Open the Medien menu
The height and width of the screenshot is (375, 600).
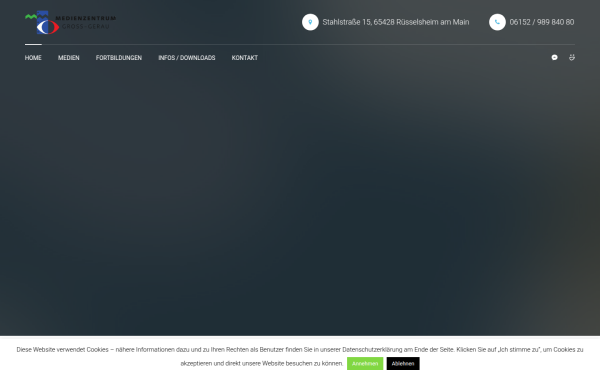[x=69, y=58]
